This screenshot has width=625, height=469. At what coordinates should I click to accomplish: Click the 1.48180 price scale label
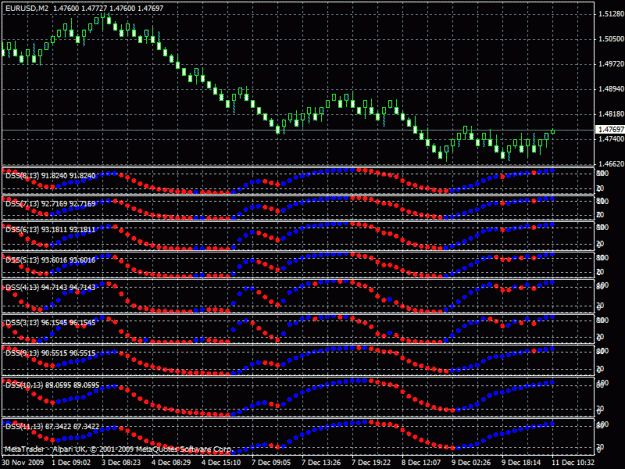click(x=611, y=114)
